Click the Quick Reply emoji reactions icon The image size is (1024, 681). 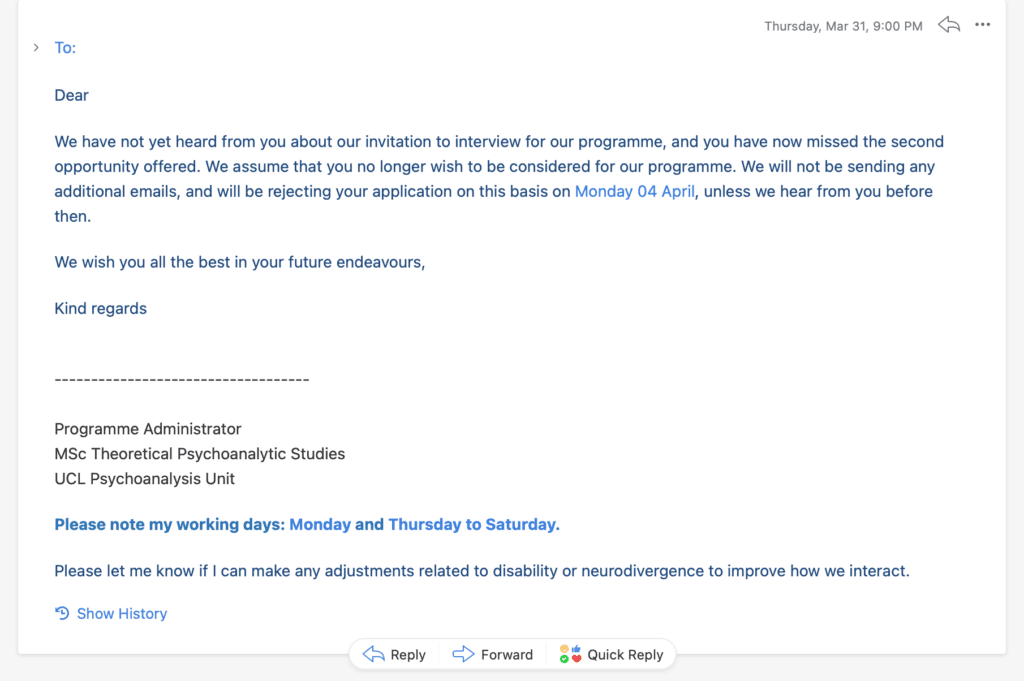[570, 654]
